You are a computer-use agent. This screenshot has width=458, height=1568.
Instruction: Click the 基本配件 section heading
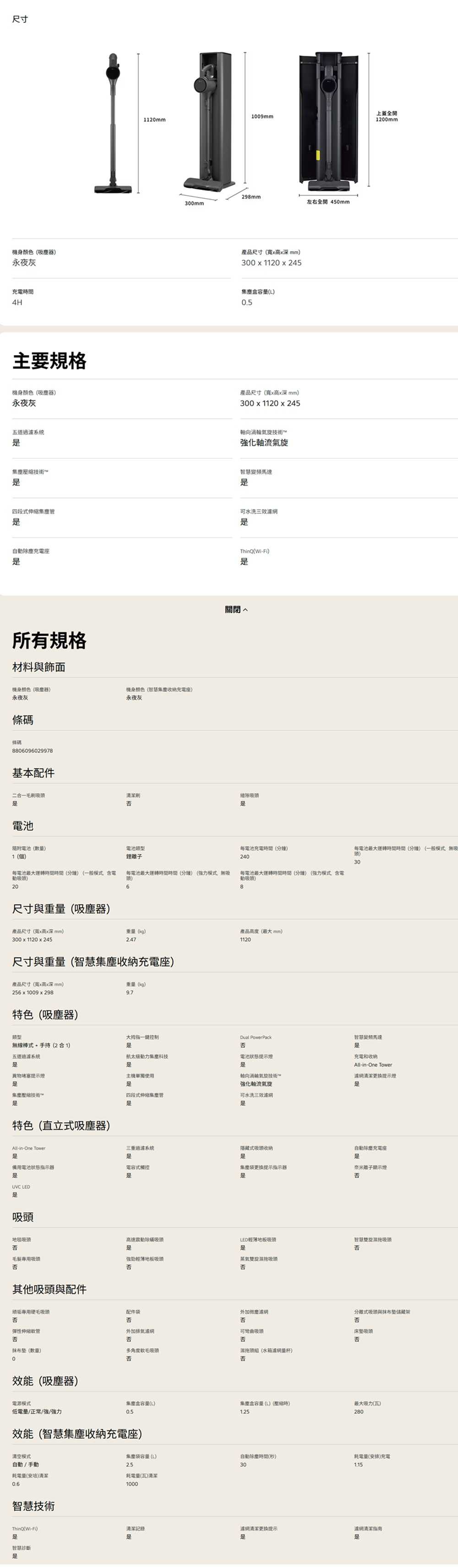point(33,773)
